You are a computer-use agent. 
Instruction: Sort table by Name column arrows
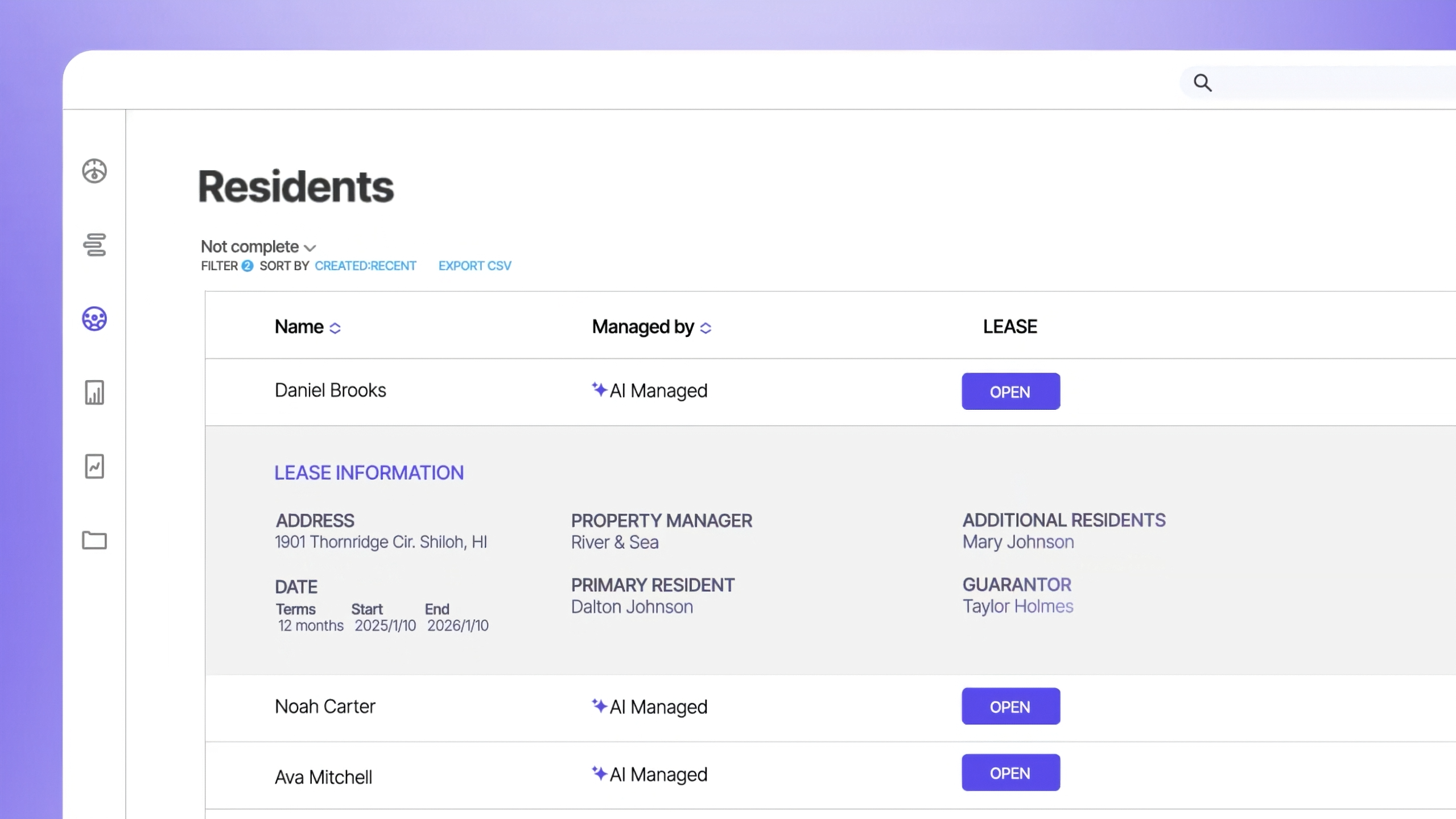pyautogui.click(x=335, y=328)
